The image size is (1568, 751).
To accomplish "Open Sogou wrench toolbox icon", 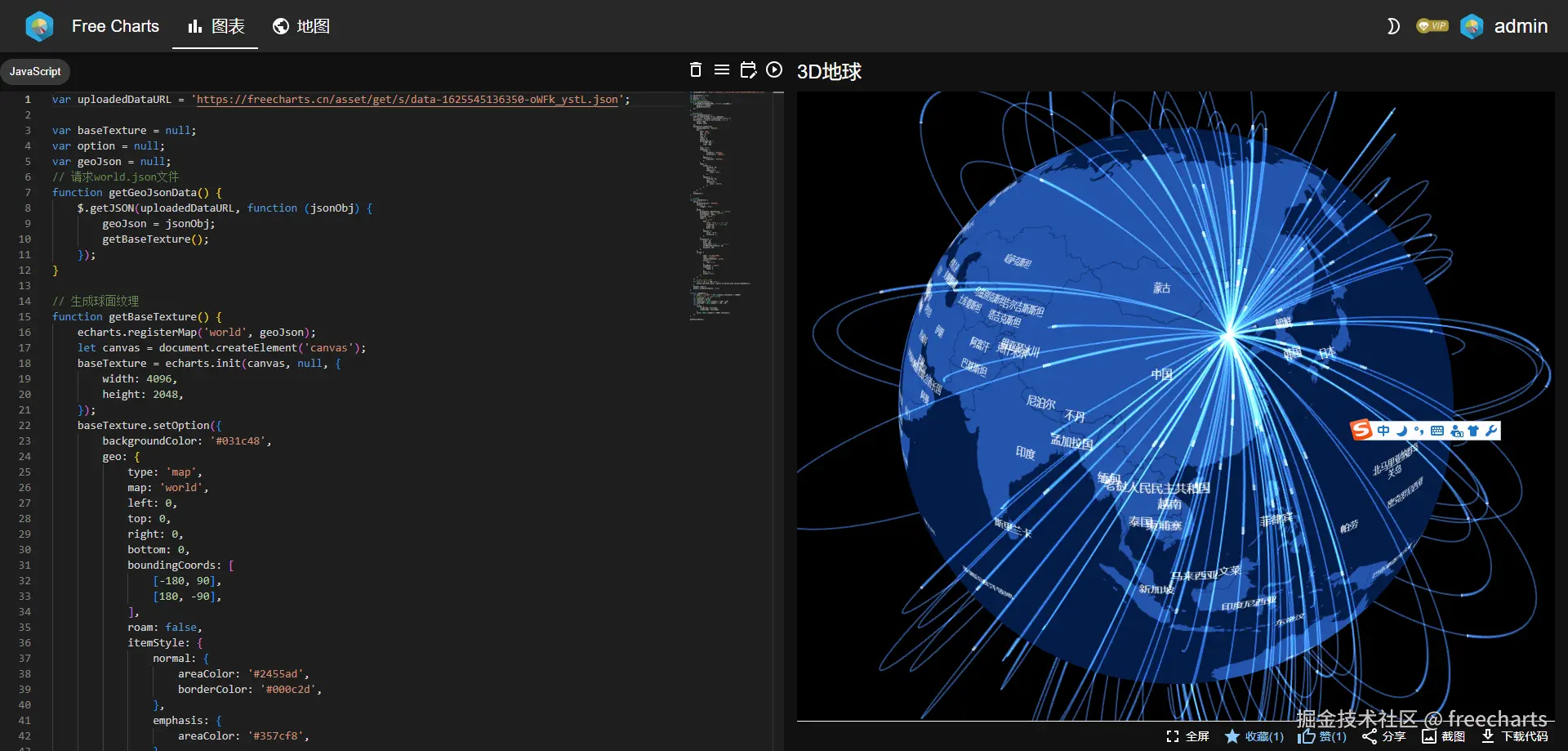I will pos(1491,431).
